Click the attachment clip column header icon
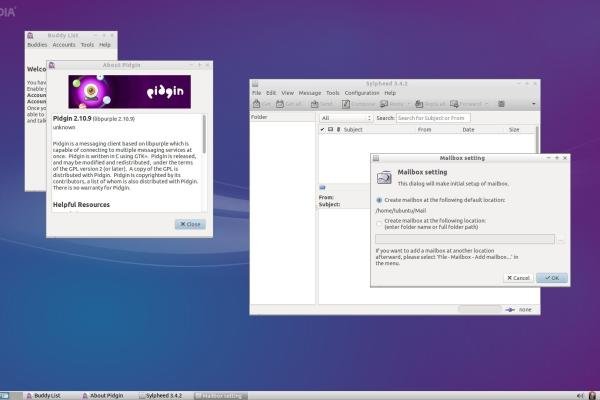The width and height of the screenshot is (600, 400). pos(338,130)
